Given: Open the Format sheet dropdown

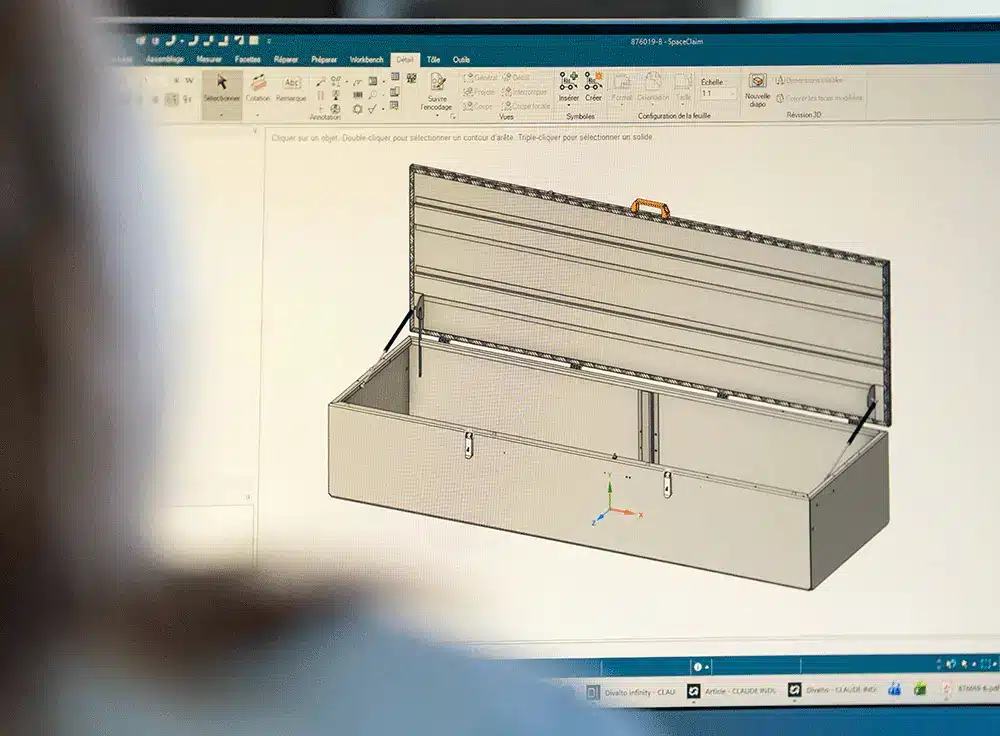Looking at the screenshot, I should [x=622, y=89].
